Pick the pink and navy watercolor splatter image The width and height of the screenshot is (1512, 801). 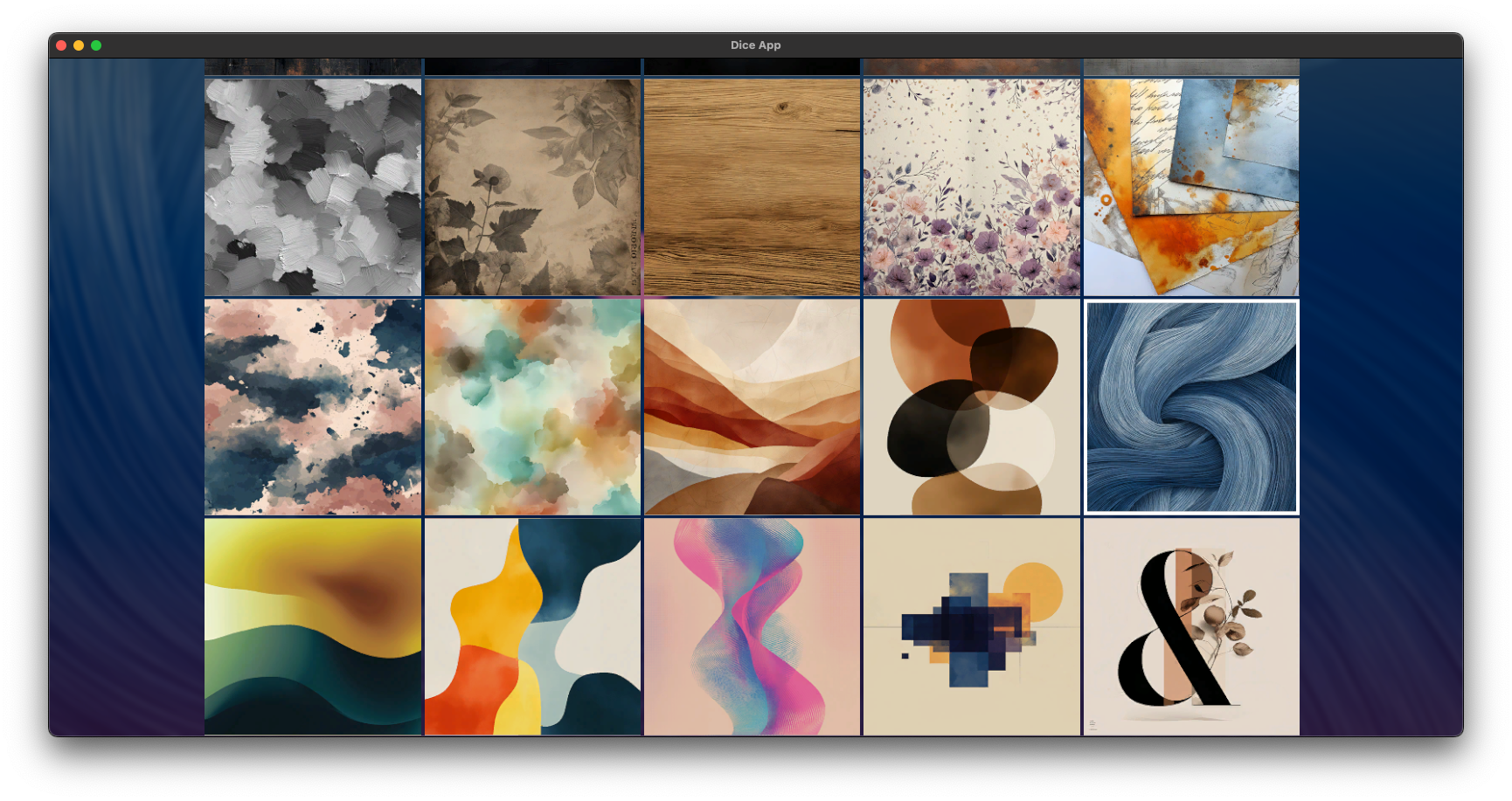313,406
